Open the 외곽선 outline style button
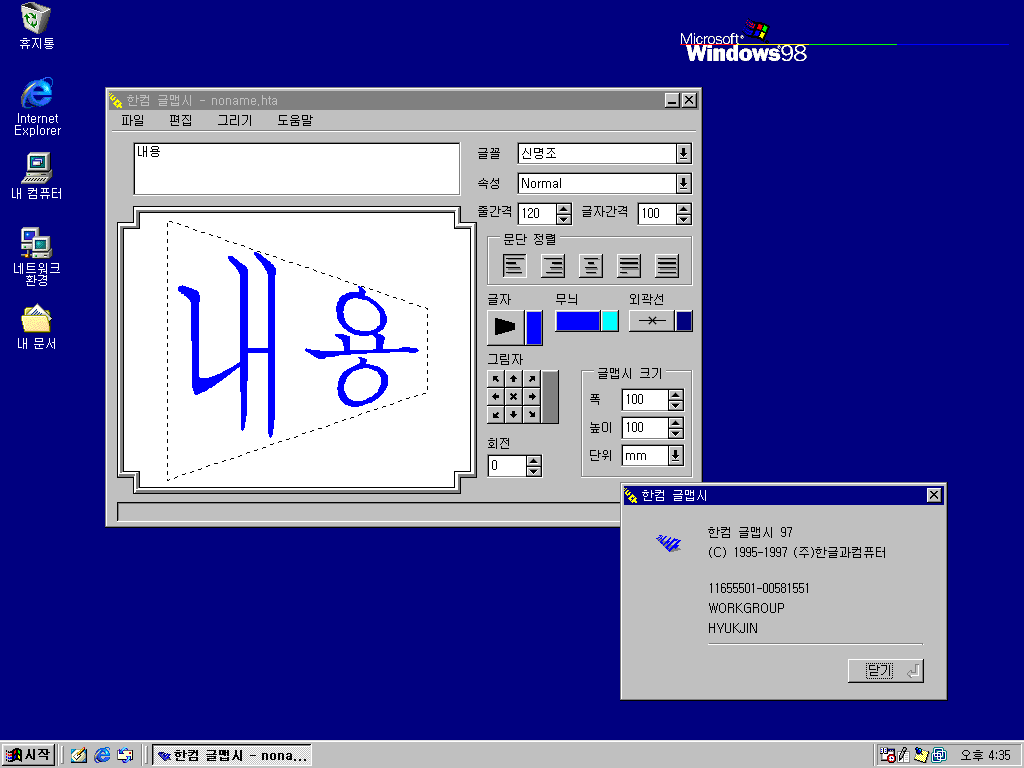This screenshot has height=768, width=1024. pos(651,321)
